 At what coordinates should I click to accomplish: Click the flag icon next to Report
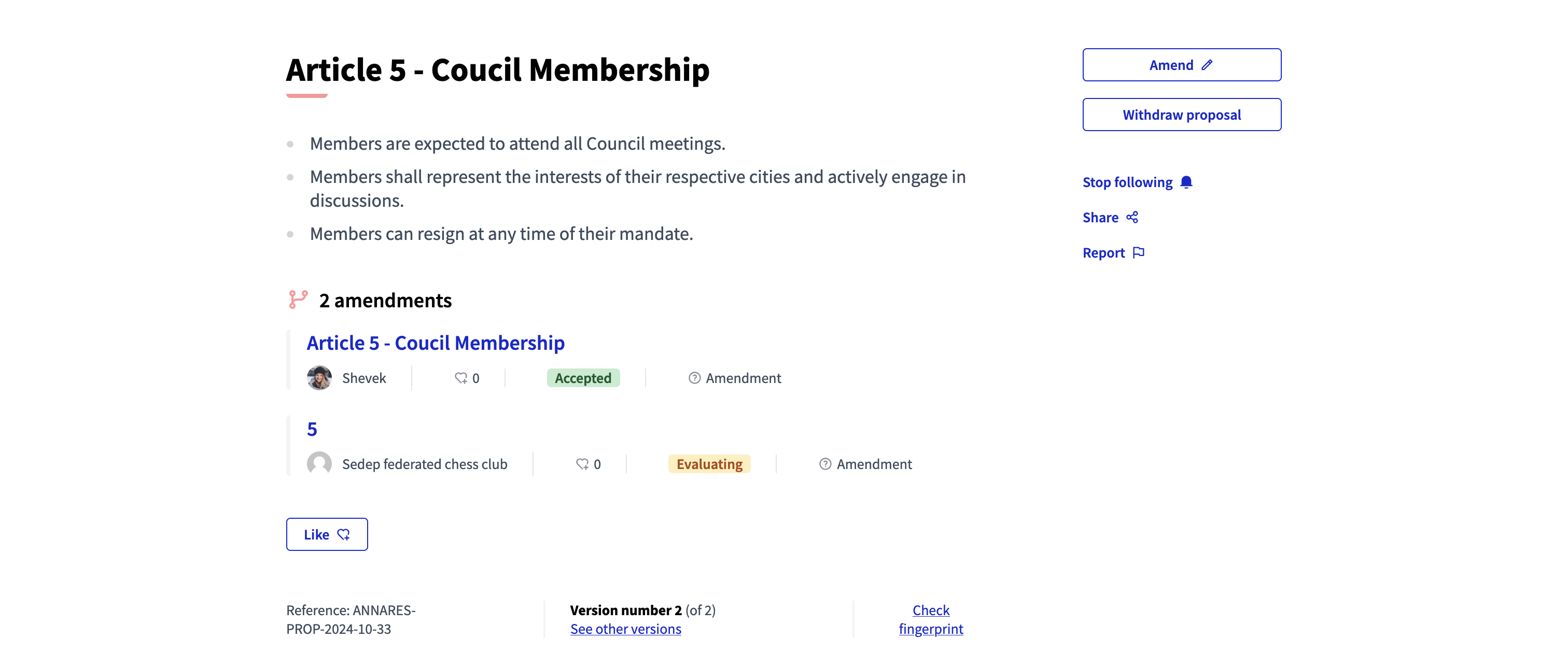(x=1139, y=252)
